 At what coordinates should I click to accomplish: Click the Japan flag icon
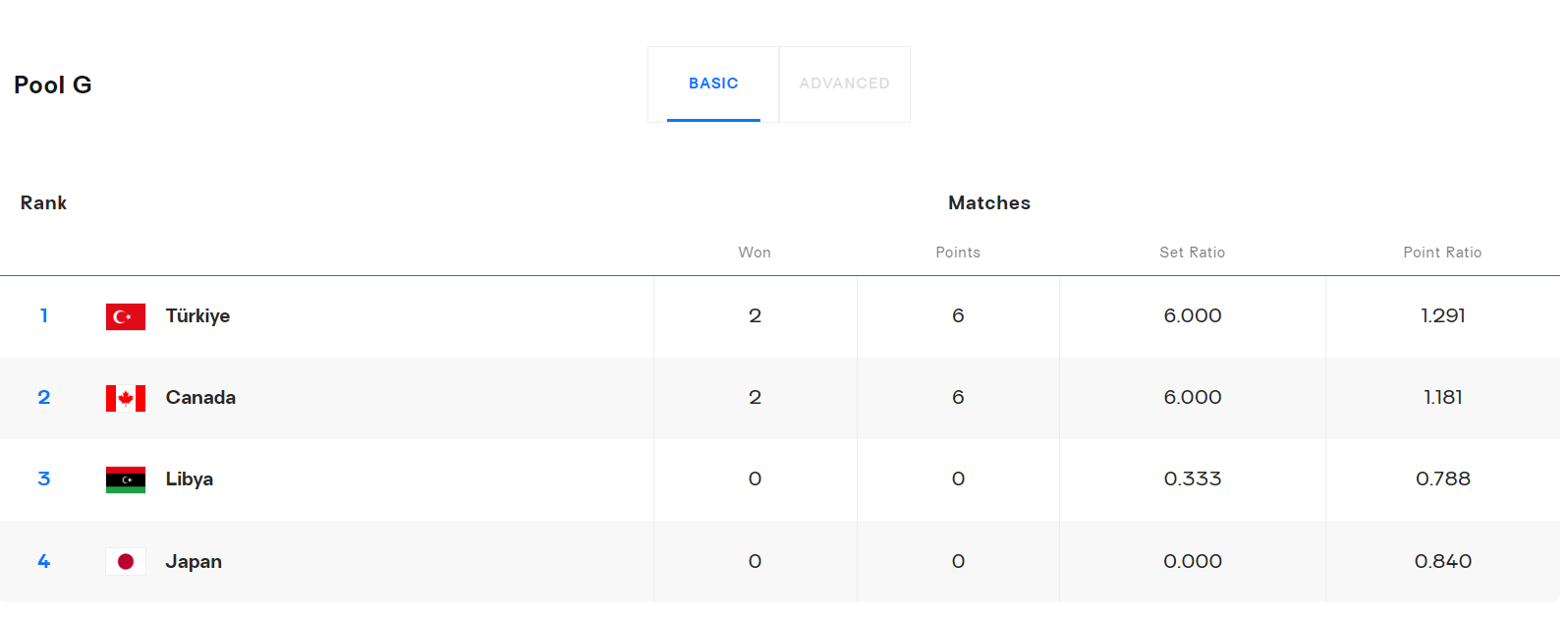pos(126,562)
